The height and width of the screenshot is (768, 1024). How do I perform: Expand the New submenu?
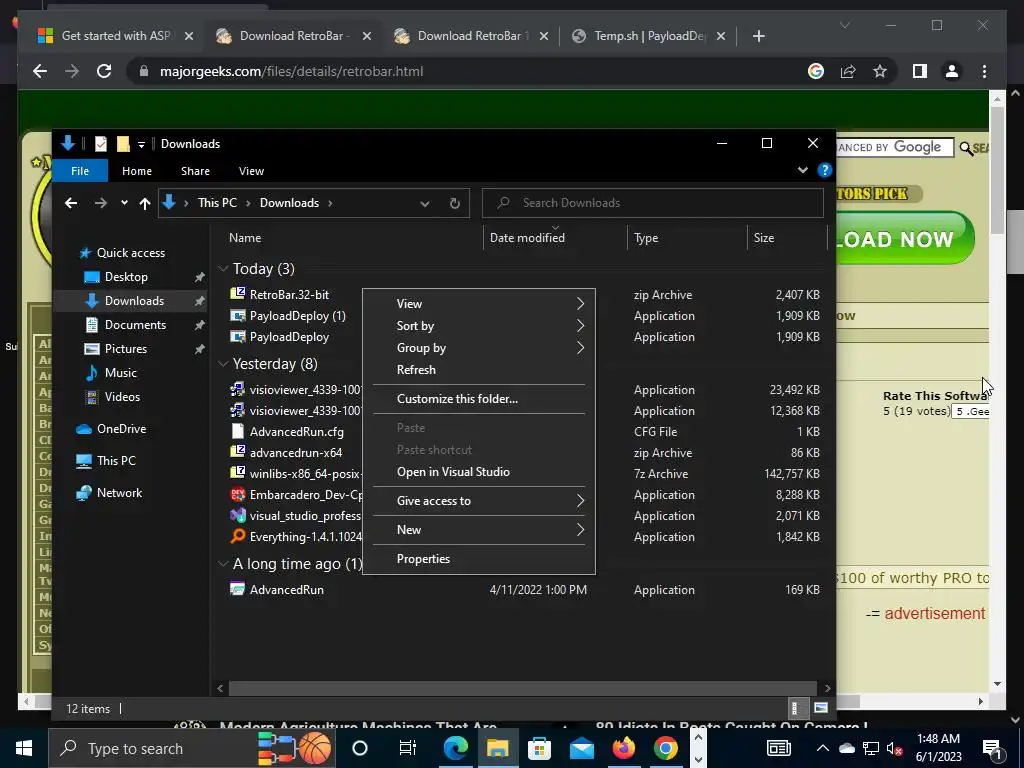click(x=479, y=530)
